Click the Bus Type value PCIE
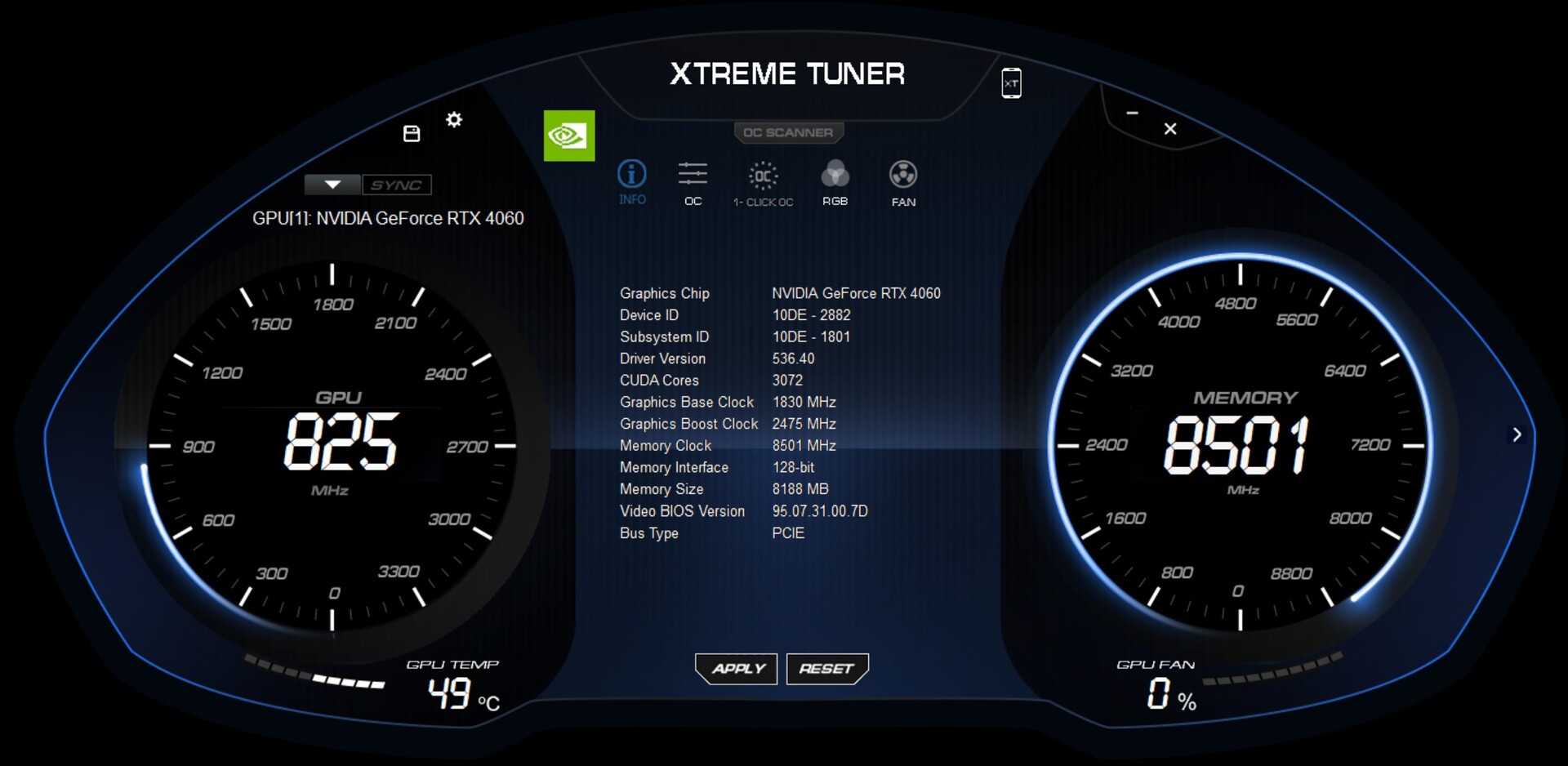Viewport: 1568px width, 766px height. [x=788, y=533]
